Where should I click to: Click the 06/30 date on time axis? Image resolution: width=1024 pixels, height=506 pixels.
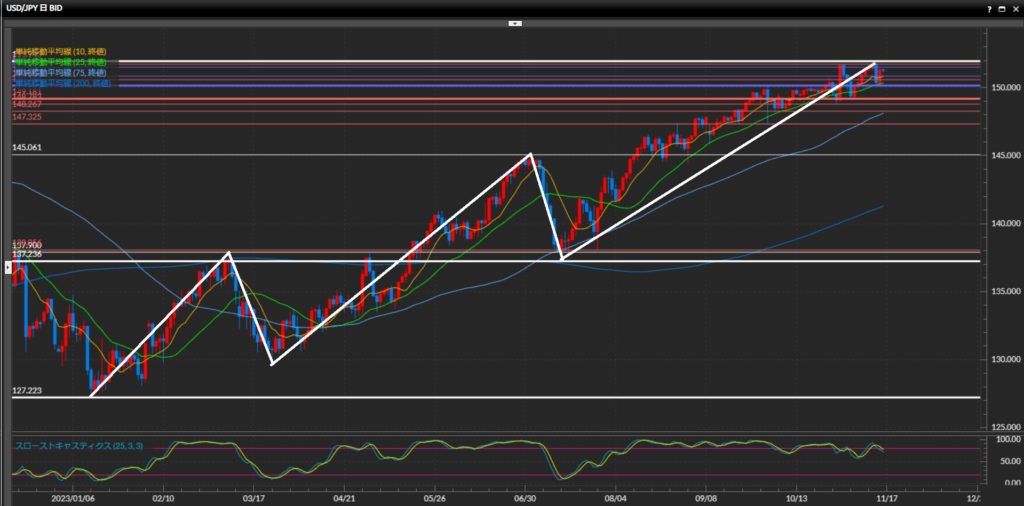(x=526, y=495)
